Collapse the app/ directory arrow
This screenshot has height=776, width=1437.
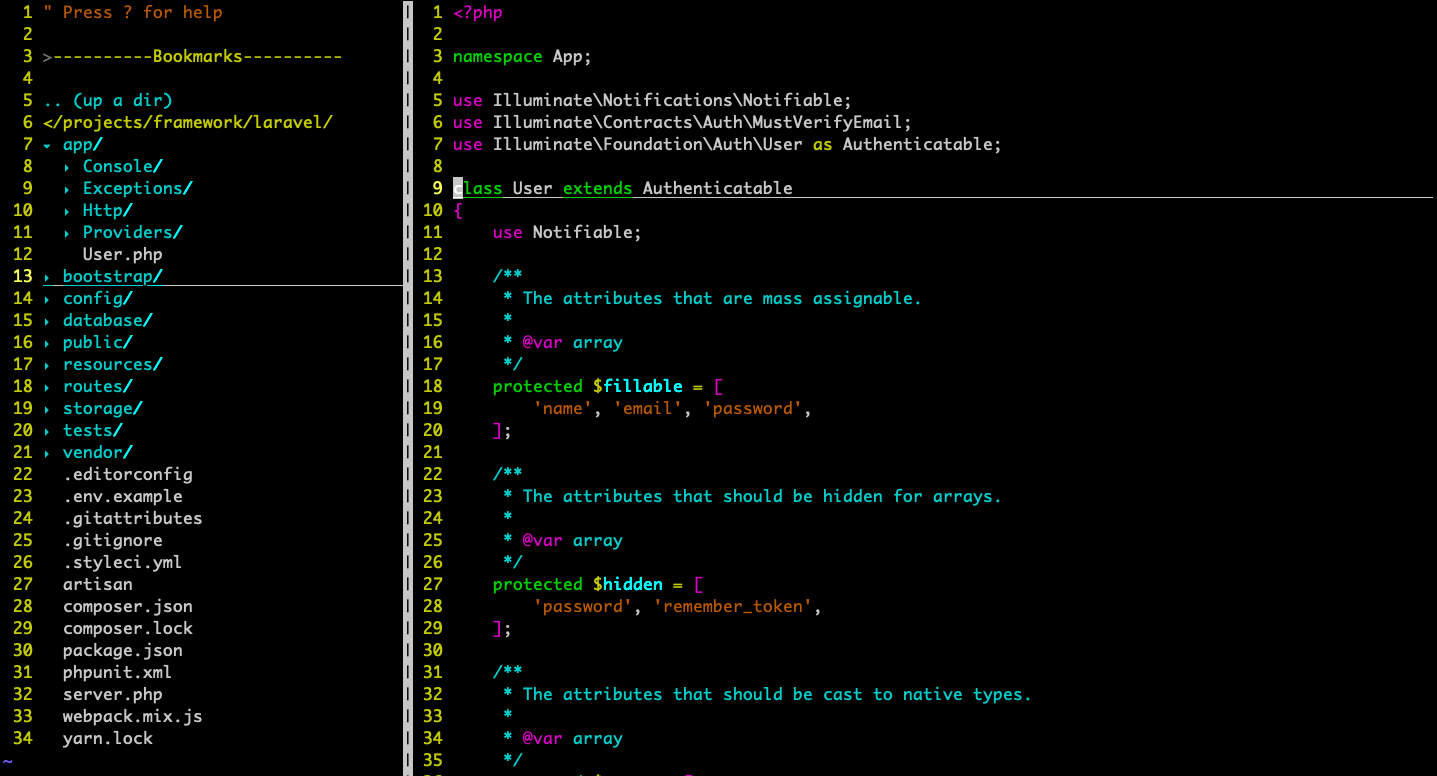(47, 145)
